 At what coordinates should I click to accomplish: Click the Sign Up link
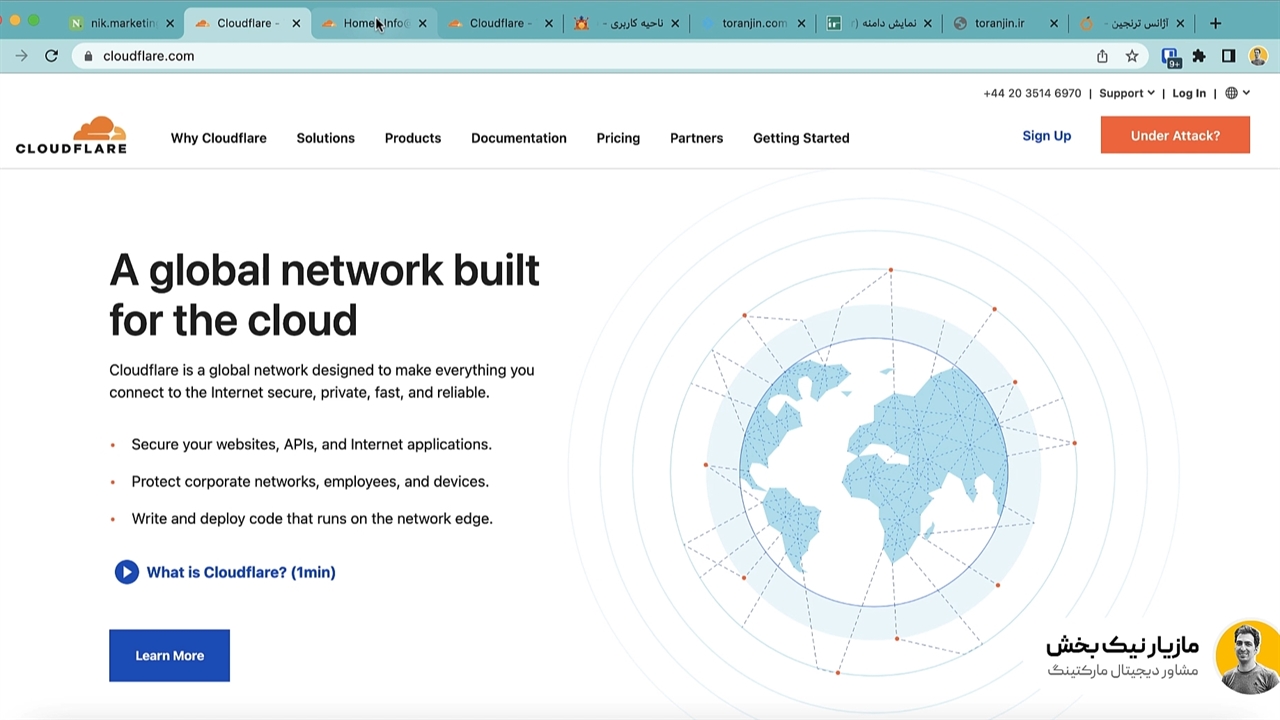pos(1046,136)
